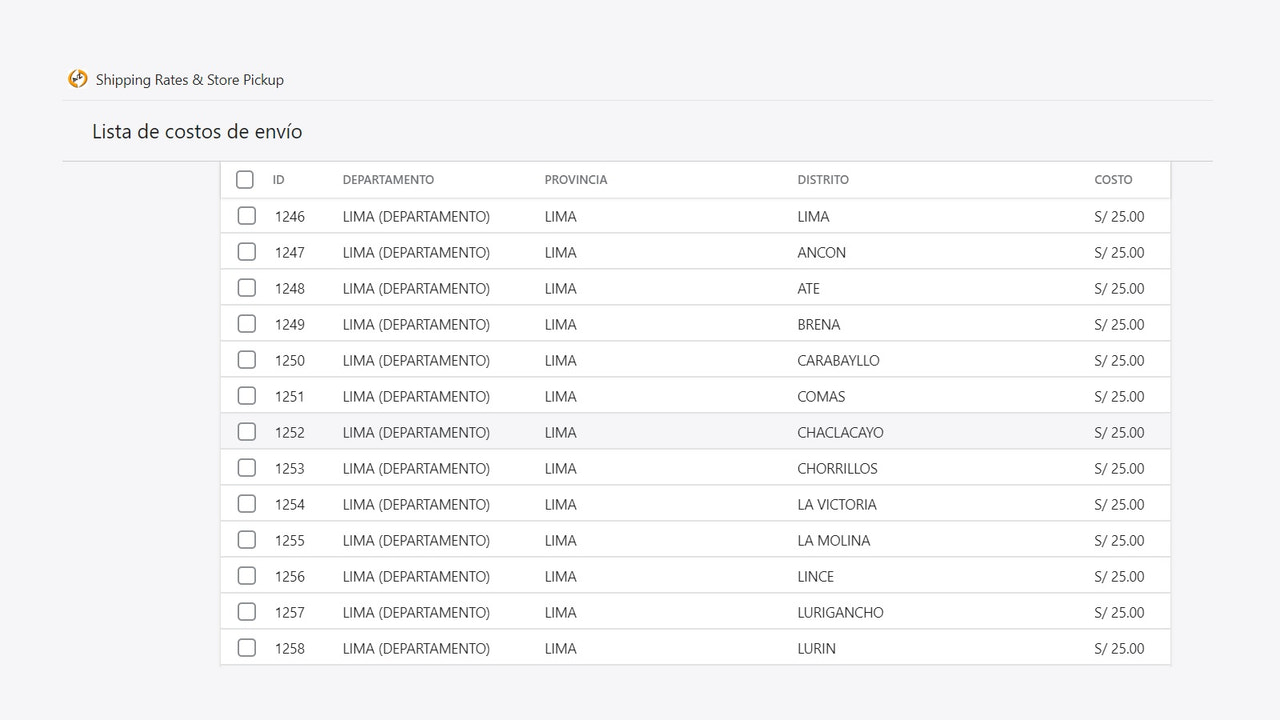Check the box for row ID 1246
Image resolution: width=1280 pixels, height=720 pixels.
click(247, 216)
